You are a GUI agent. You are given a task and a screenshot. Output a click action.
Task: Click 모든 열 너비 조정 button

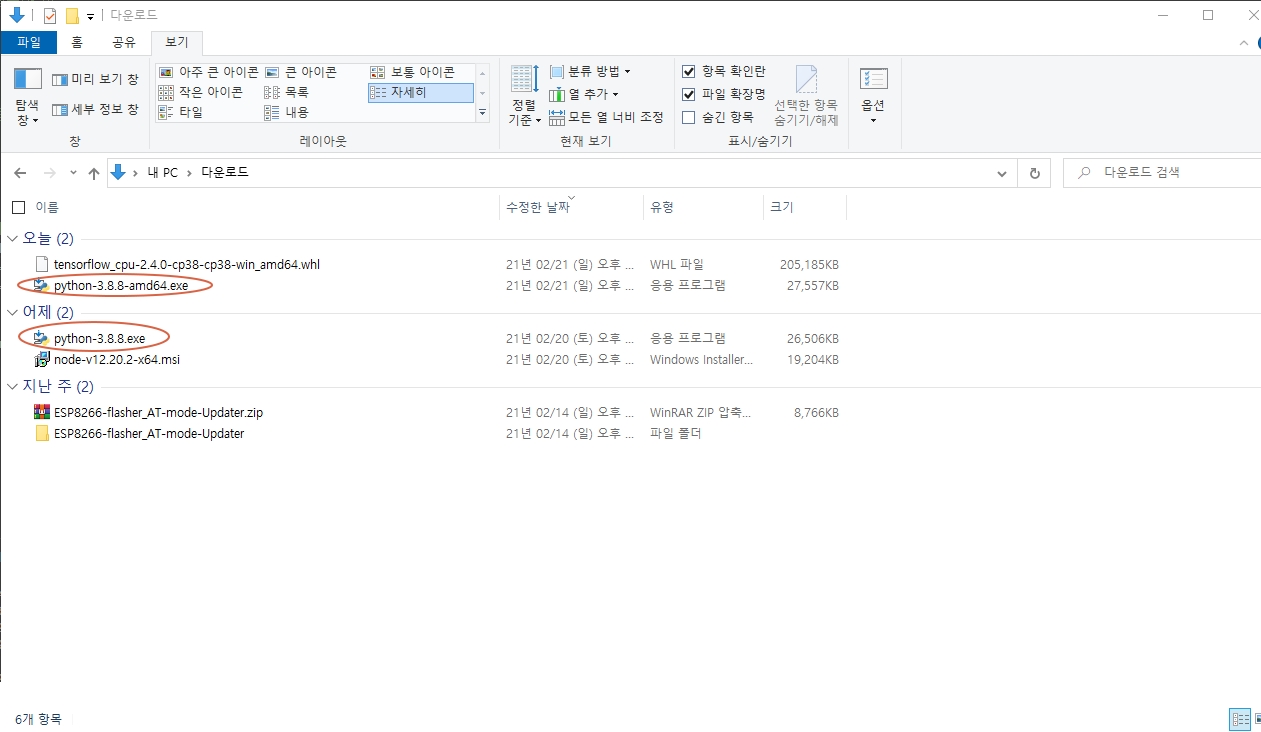(x=606, y=117)
